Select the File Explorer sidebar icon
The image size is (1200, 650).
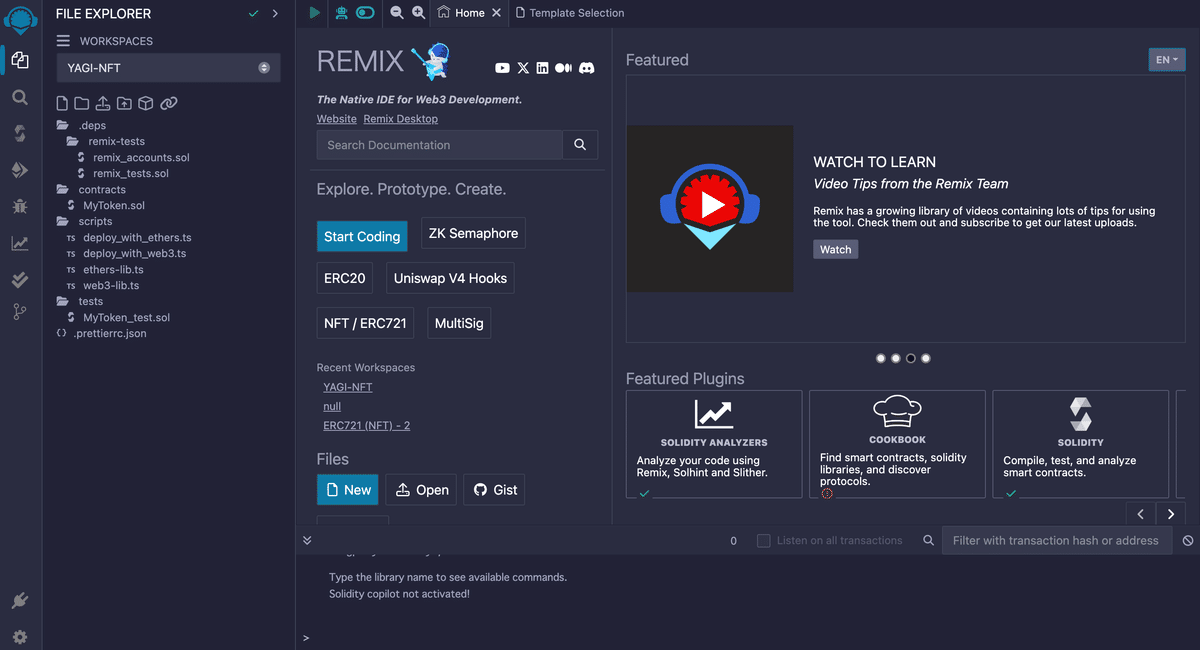(20, 60)
